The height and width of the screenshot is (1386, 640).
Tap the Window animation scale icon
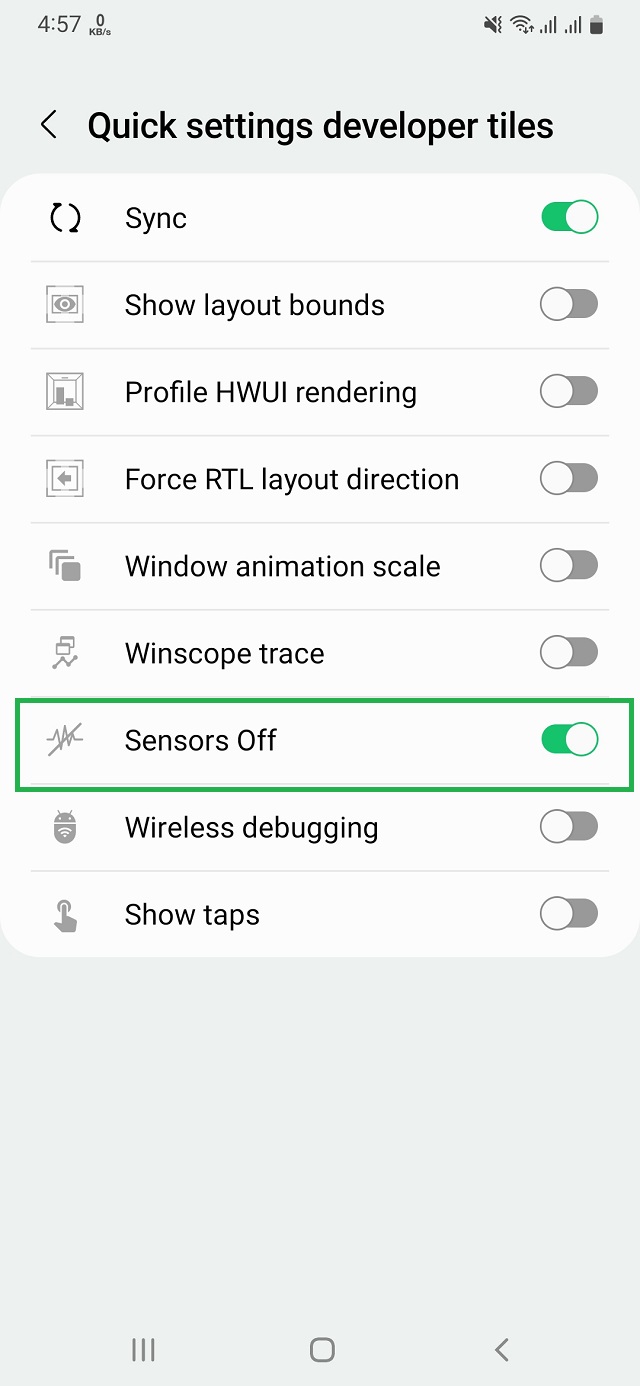[x=65, y=566]
